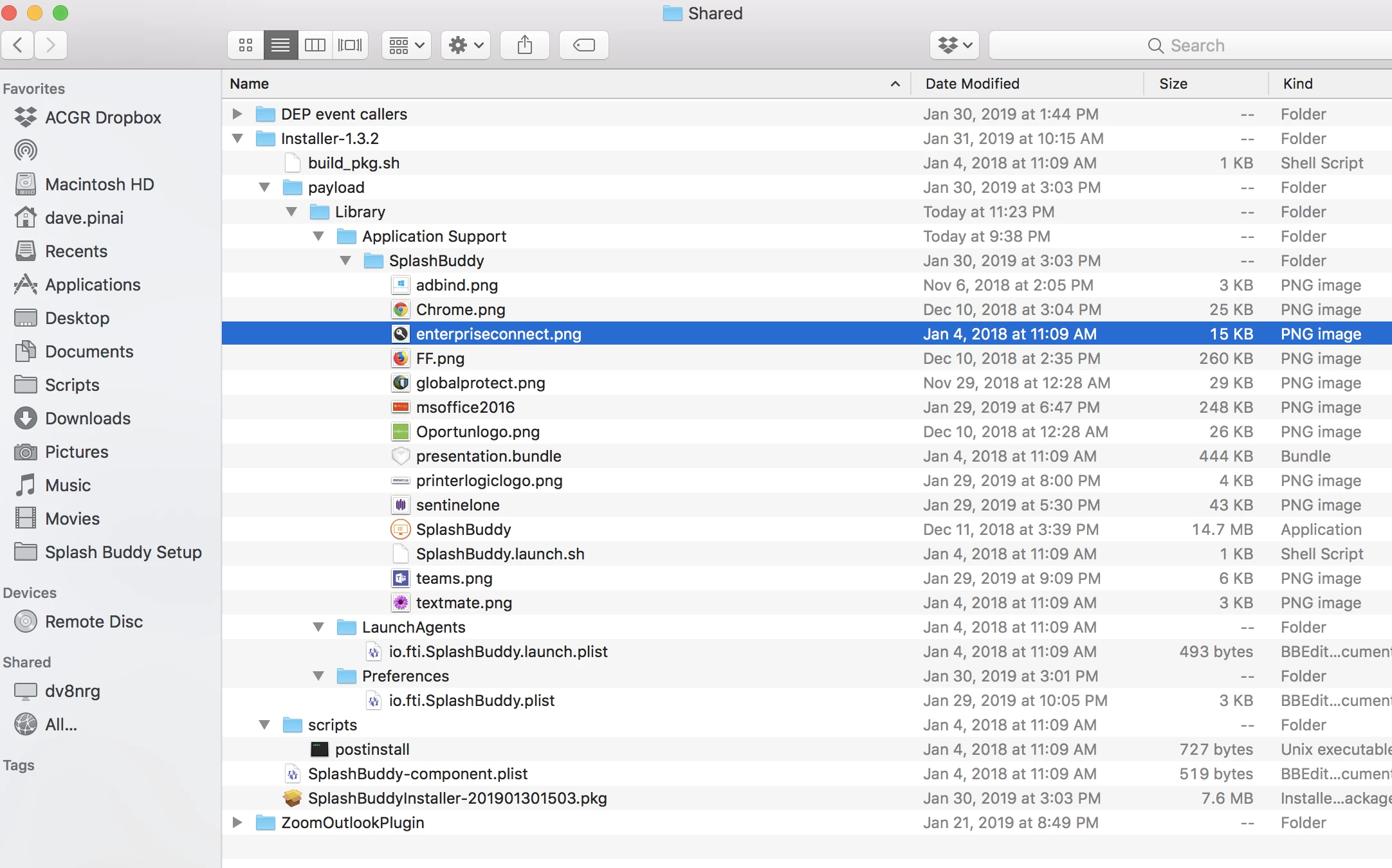Click the Share toolbar button

click(x=525, y=45)
